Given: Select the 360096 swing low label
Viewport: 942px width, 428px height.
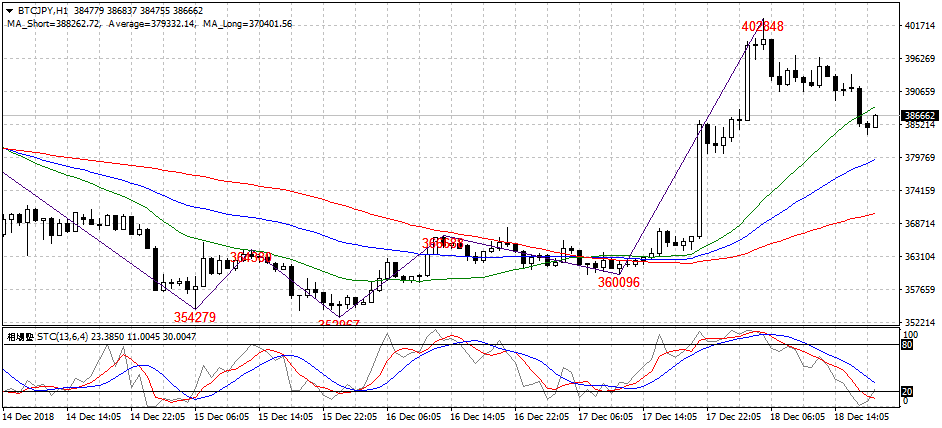Looking at the screenshot, I should pyautogui.click(x=619, y=283).
